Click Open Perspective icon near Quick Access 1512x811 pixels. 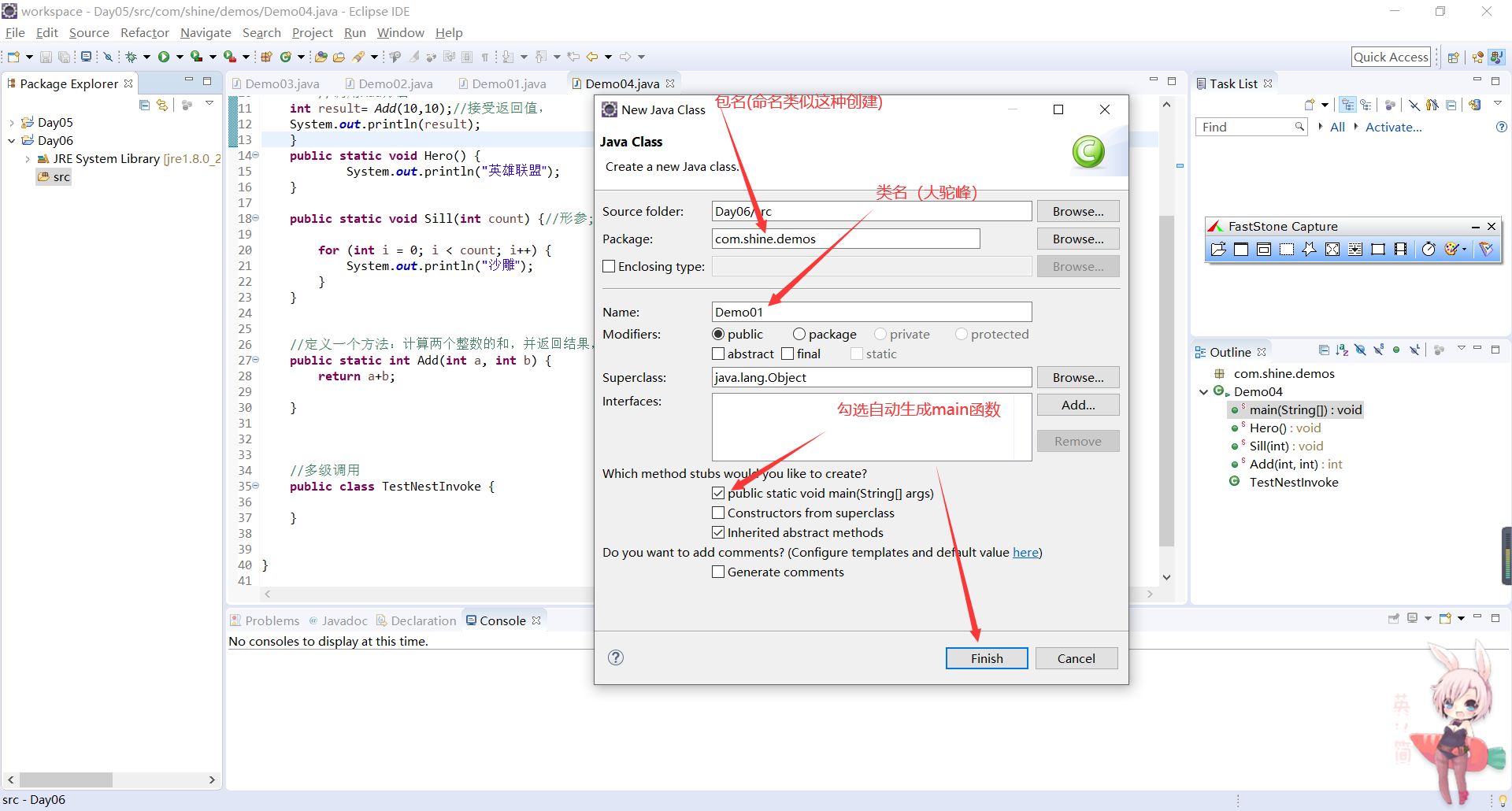(x=1454, y=57)
